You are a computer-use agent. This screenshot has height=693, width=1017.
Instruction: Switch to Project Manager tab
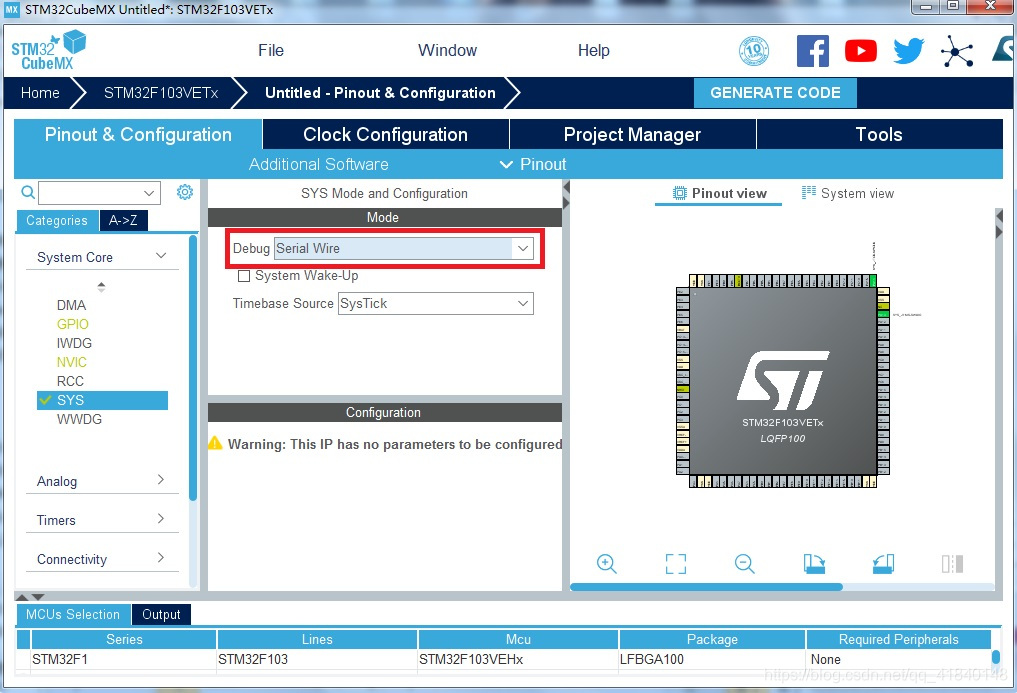632,134
